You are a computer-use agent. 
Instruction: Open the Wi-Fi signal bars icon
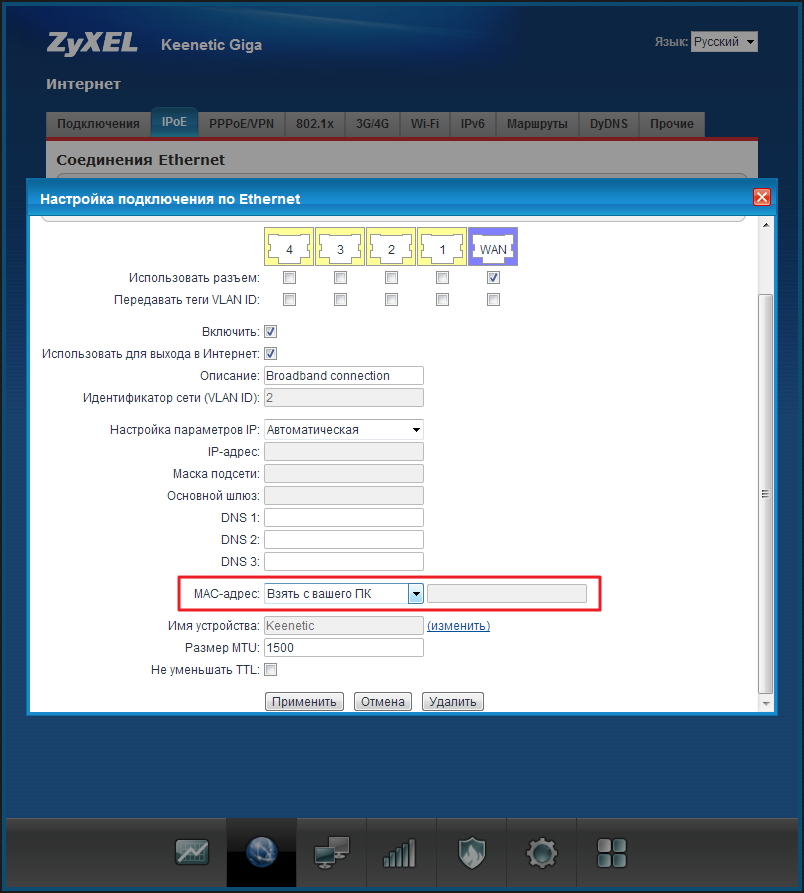coord(400,852)
